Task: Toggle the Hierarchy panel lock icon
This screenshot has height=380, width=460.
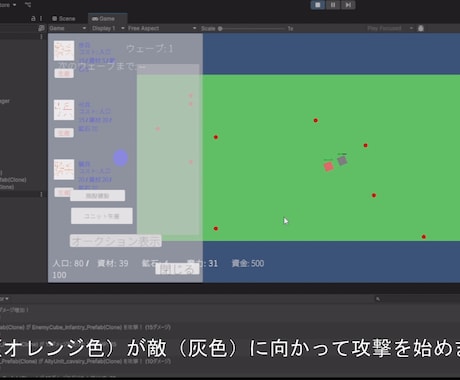Action: [33, 19]
